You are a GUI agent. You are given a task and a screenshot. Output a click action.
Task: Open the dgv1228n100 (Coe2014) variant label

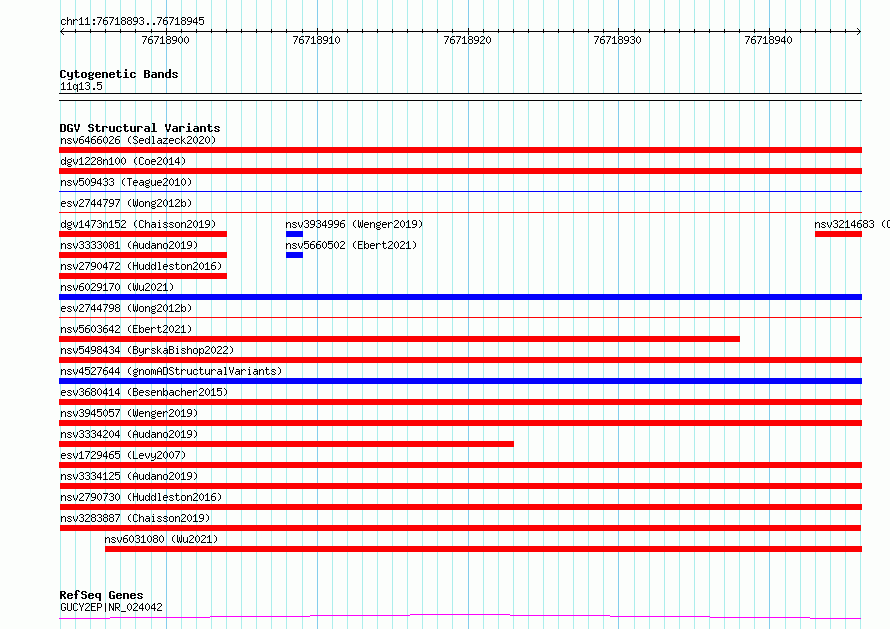123,161
